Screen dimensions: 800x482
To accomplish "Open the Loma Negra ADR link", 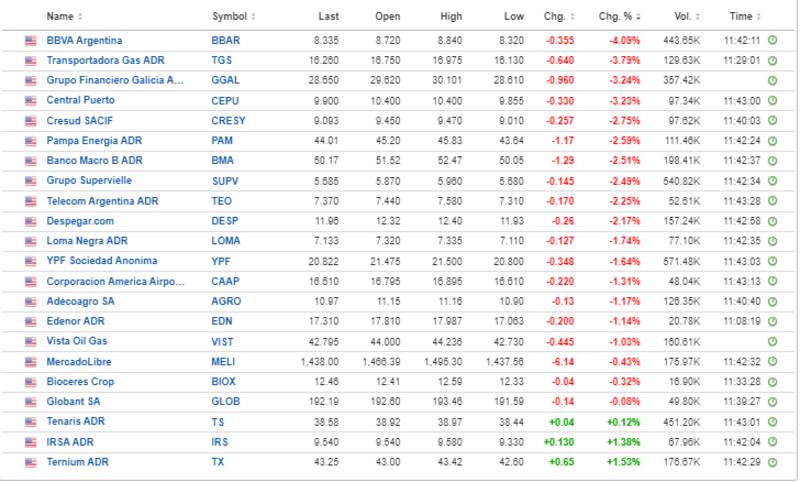I will click(x=88, y=241).
